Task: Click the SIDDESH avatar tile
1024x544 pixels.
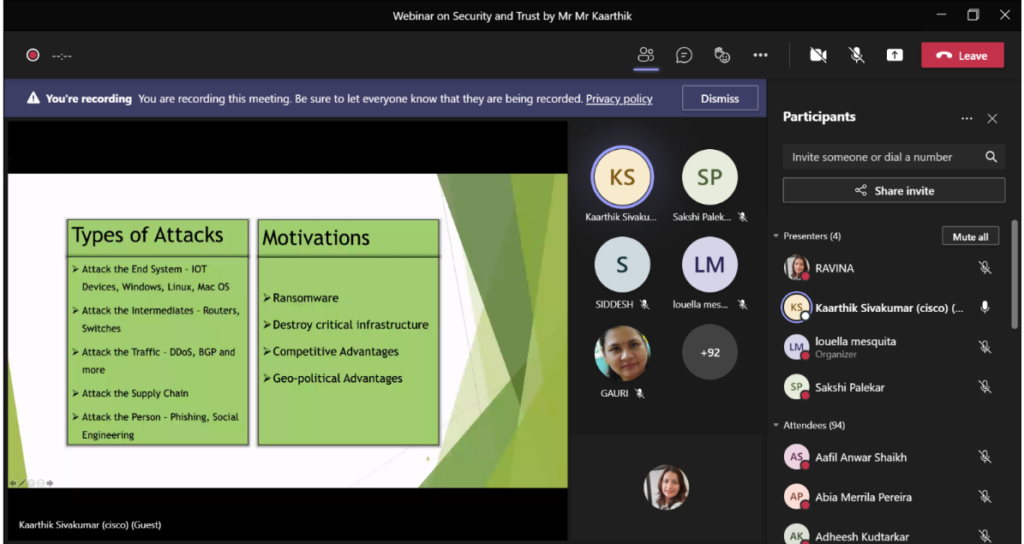Action: coord(622,264)
